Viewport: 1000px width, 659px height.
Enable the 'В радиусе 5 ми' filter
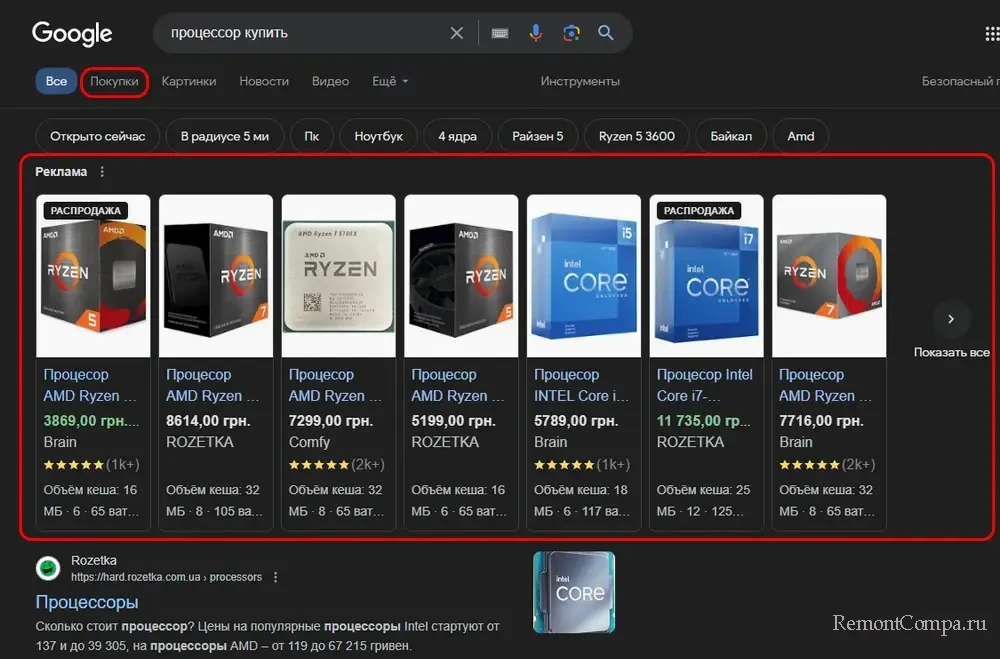(x=225, y=136)
